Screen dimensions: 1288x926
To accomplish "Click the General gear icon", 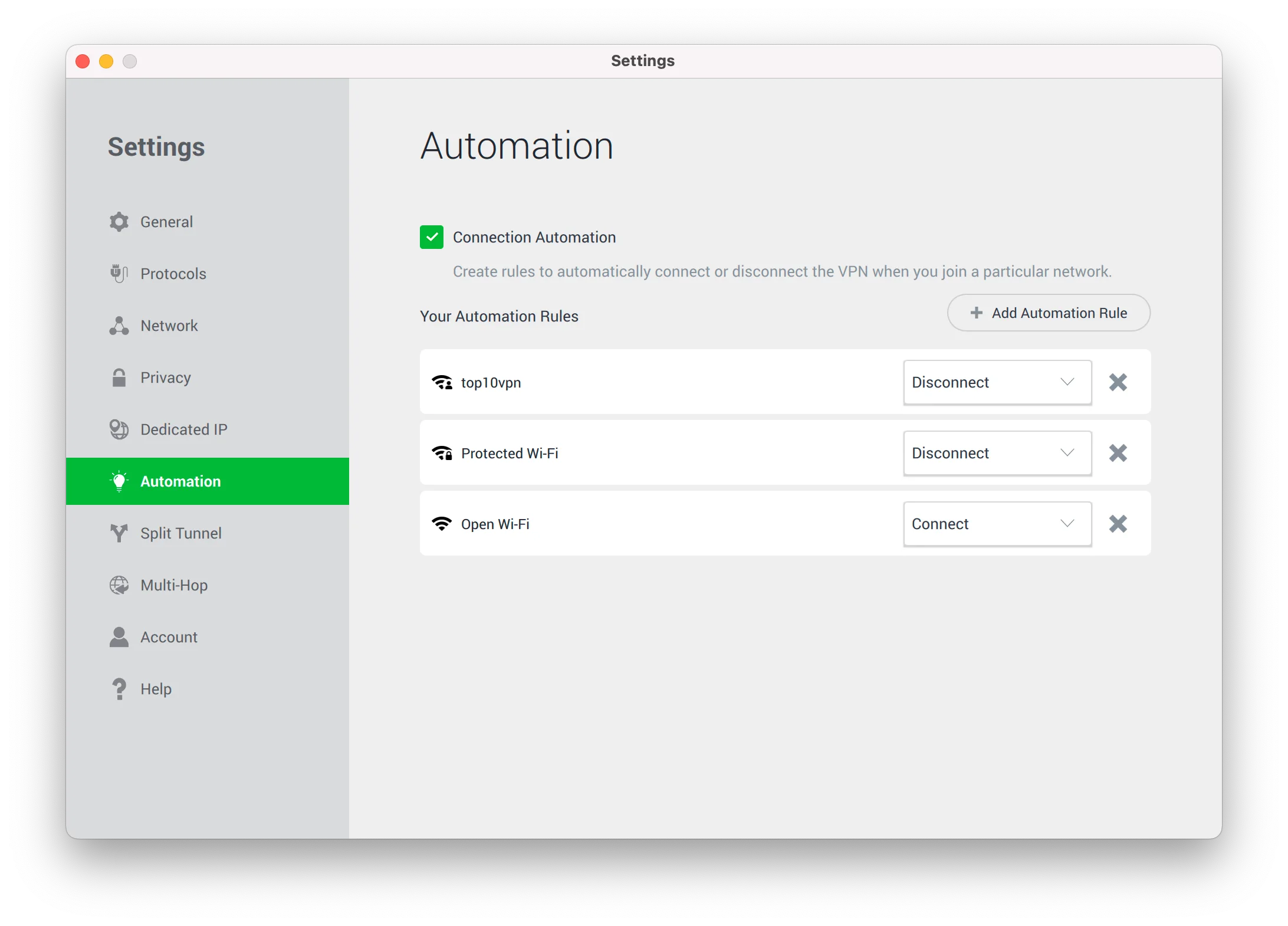I will [119, 222].
